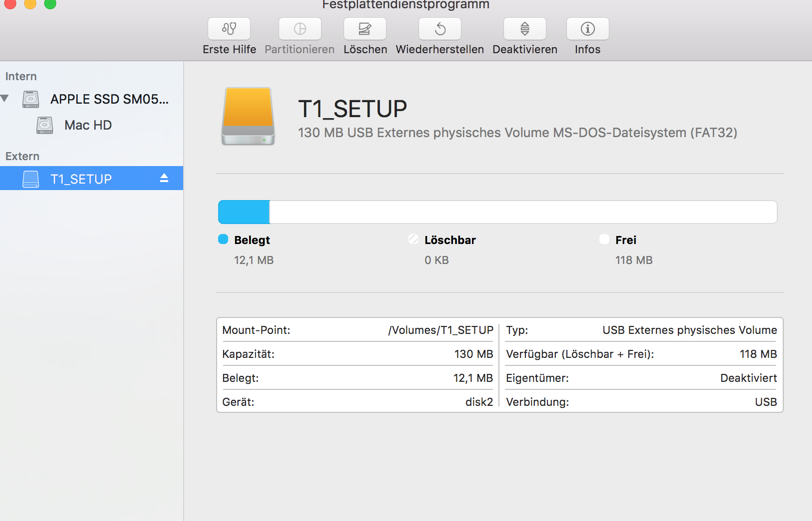Click the Eigentümer Deaktiviert value
The height and width of the screenshot is (521, 812).
click(749, 378)
